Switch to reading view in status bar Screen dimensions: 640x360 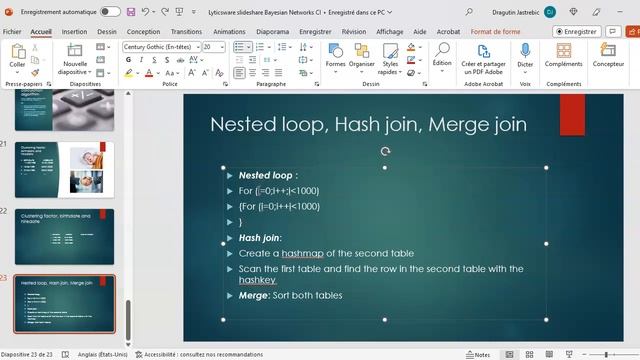(549, 354)
